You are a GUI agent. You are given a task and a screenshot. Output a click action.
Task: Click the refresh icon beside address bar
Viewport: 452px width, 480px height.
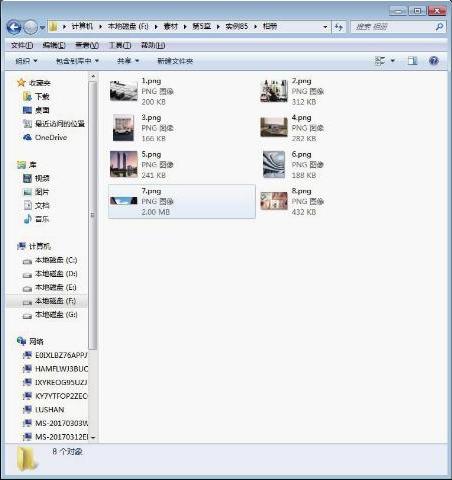(339, 27)
